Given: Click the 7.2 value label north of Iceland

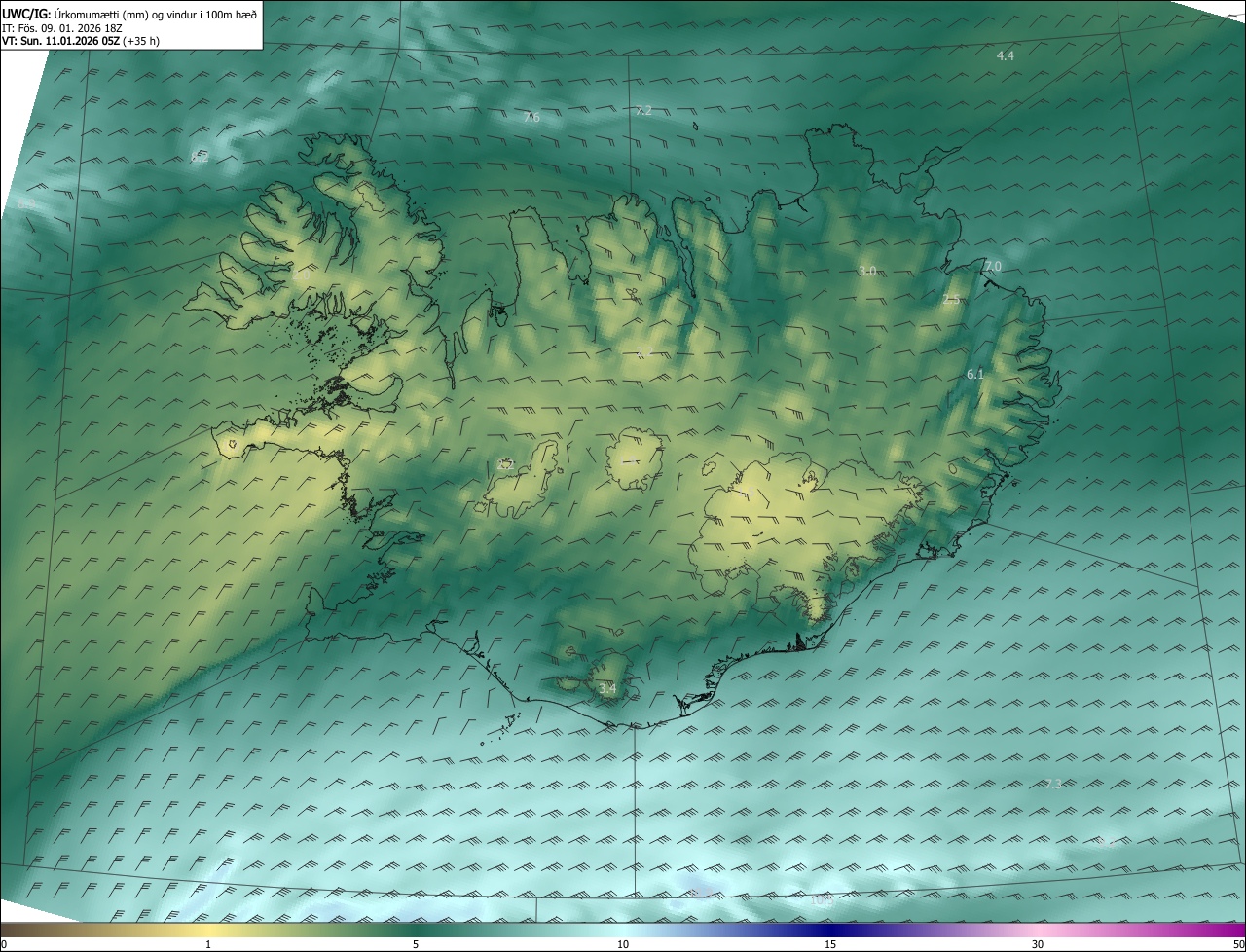Looking at the screenshot, I should 643,110.
